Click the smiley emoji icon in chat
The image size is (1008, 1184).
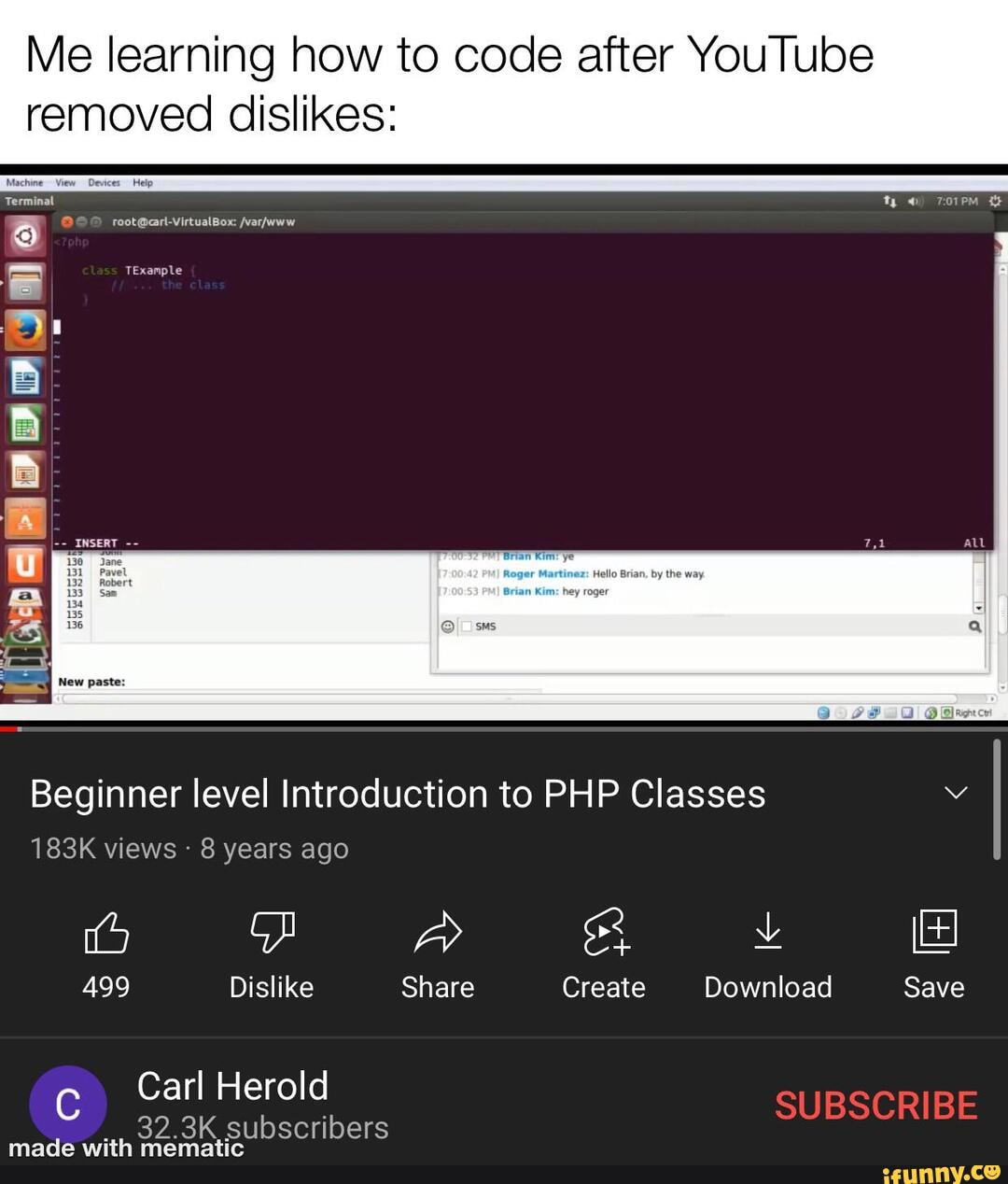coord(448,627)
